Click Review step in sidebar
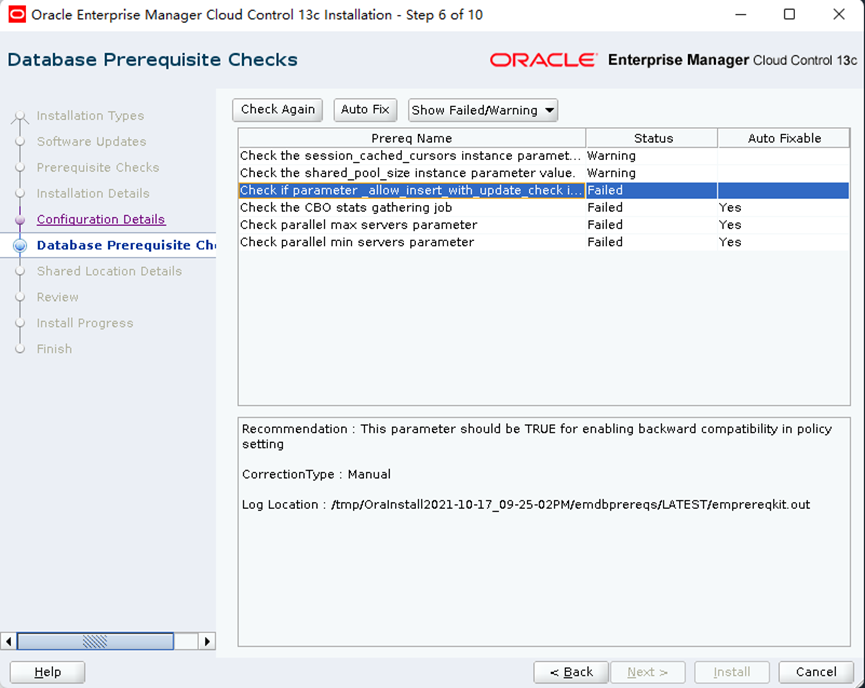 (x=57, y=297)
